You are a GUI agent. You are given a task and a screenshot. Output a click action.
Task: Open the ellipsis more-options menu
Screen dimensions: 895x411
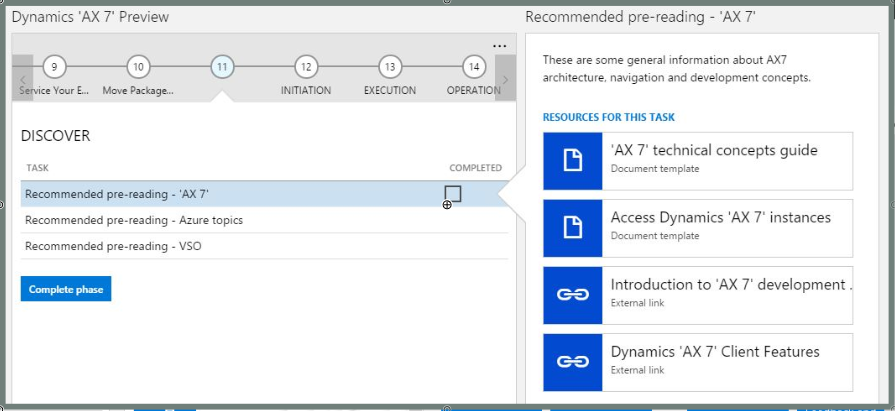tap(499, 46)
